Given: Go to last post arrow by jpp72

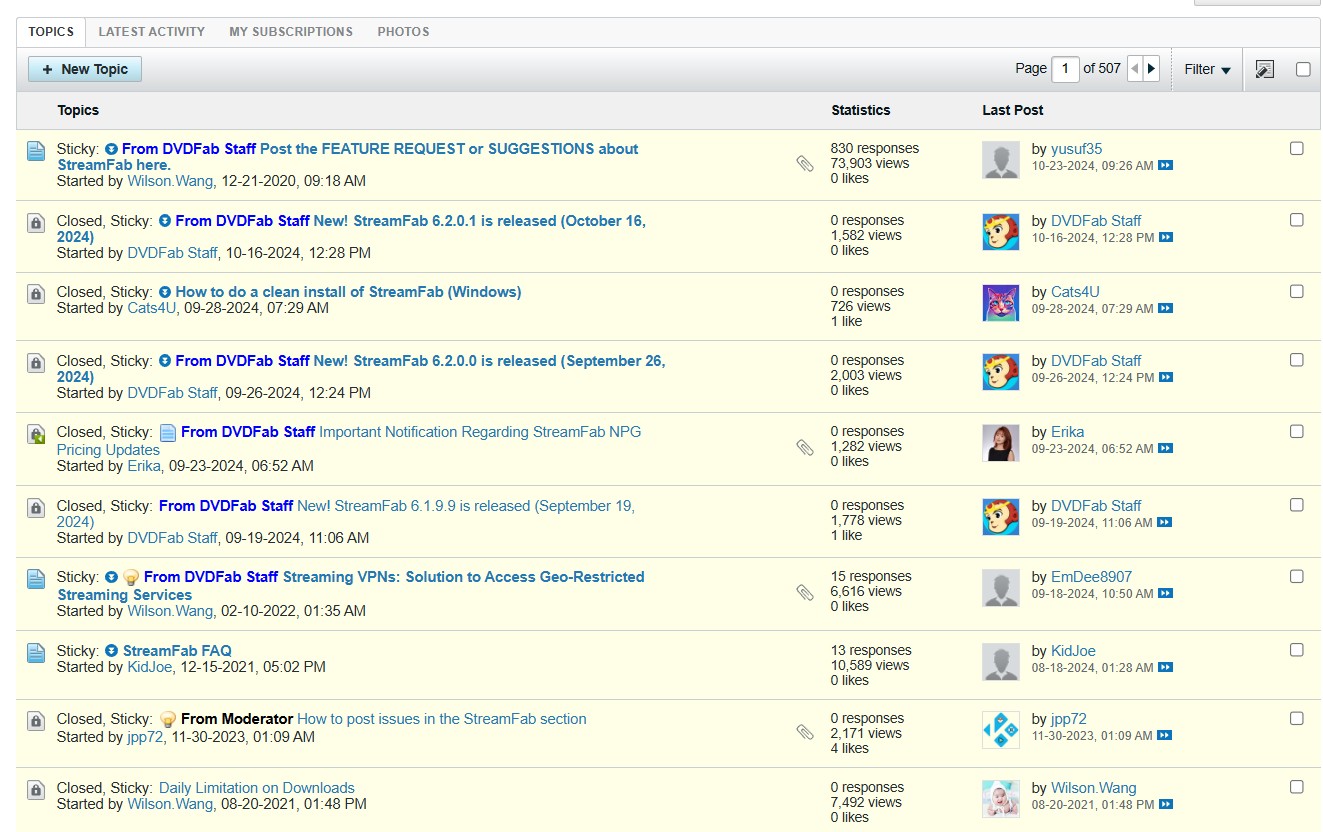Looking at the screenshot, I should pyautogui.click(x=1165, y=735).
